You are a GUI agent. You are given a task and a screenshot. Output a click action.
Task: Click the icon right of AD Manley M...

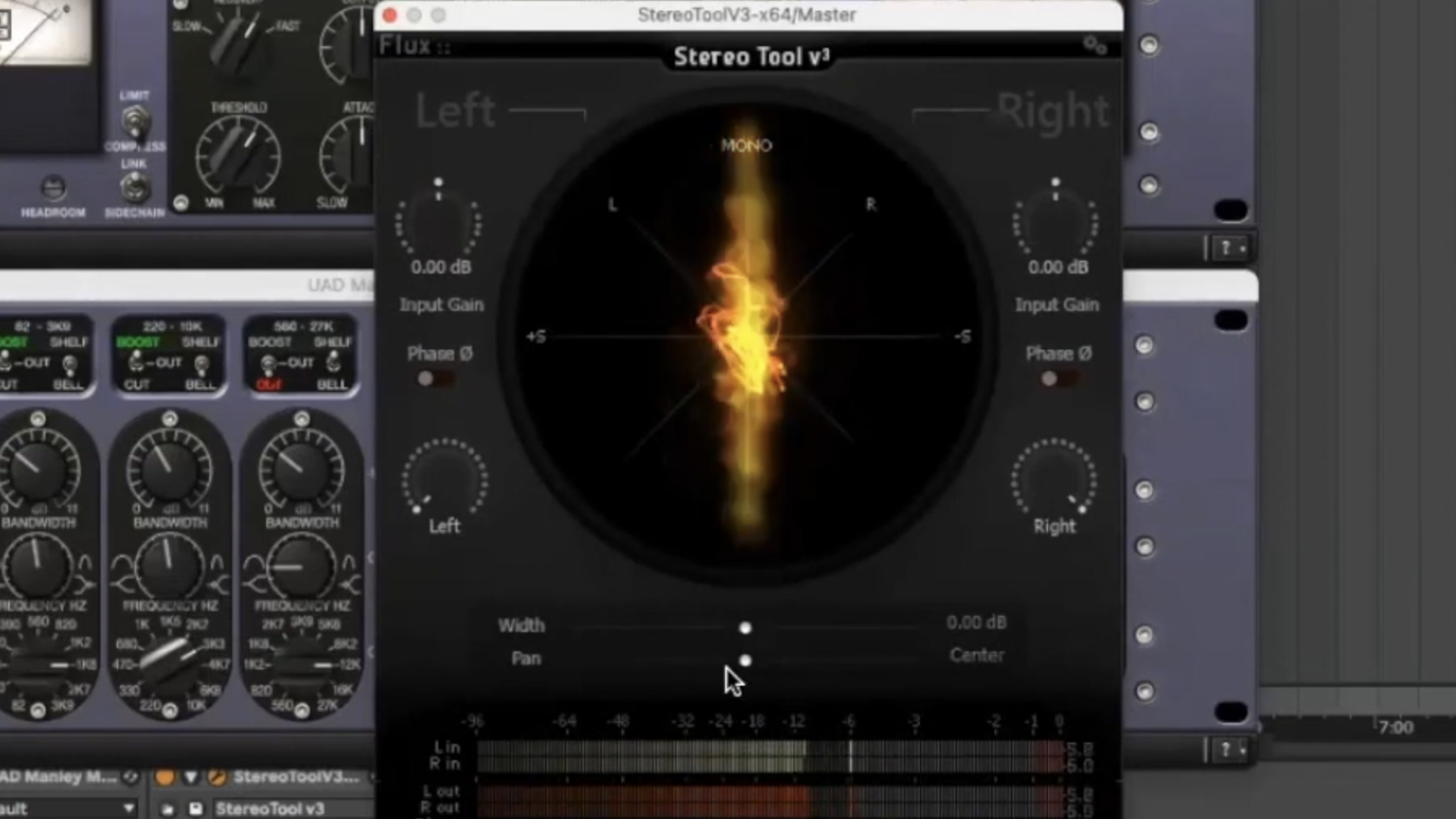[130, 777]
